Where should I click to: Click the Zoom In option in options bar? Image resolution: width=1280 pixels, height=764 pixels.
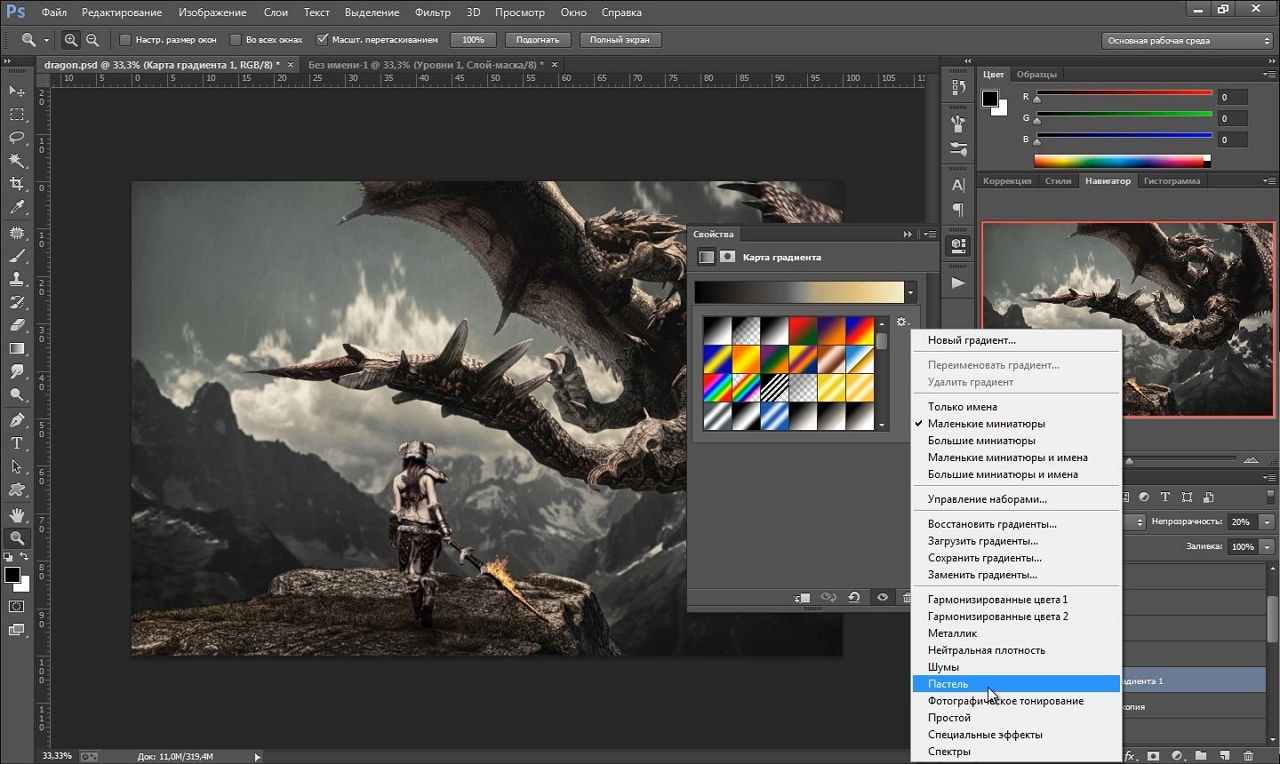click(x=71, y=40)
